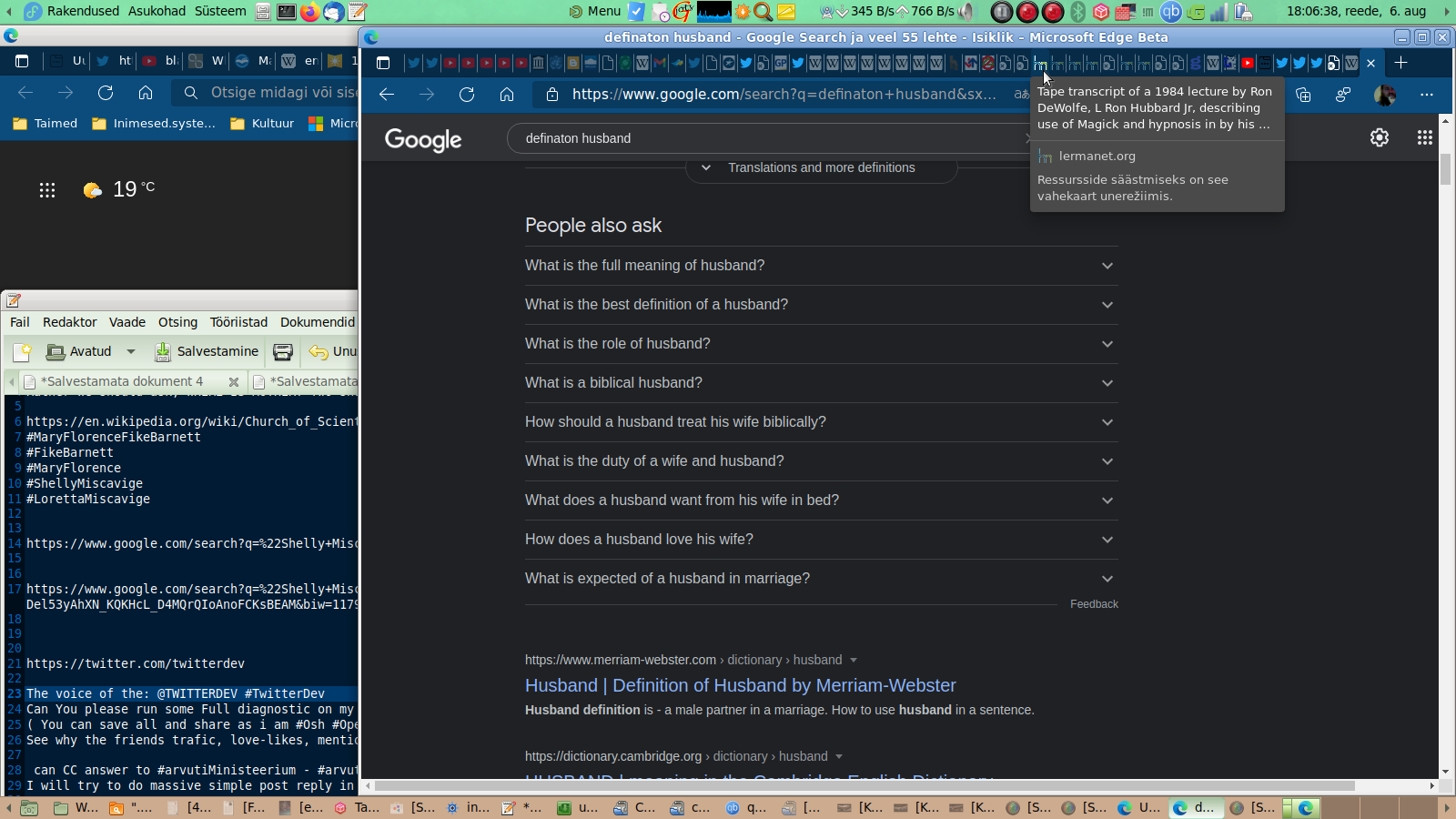Expand 'What is a biblical husband?'

821,383
